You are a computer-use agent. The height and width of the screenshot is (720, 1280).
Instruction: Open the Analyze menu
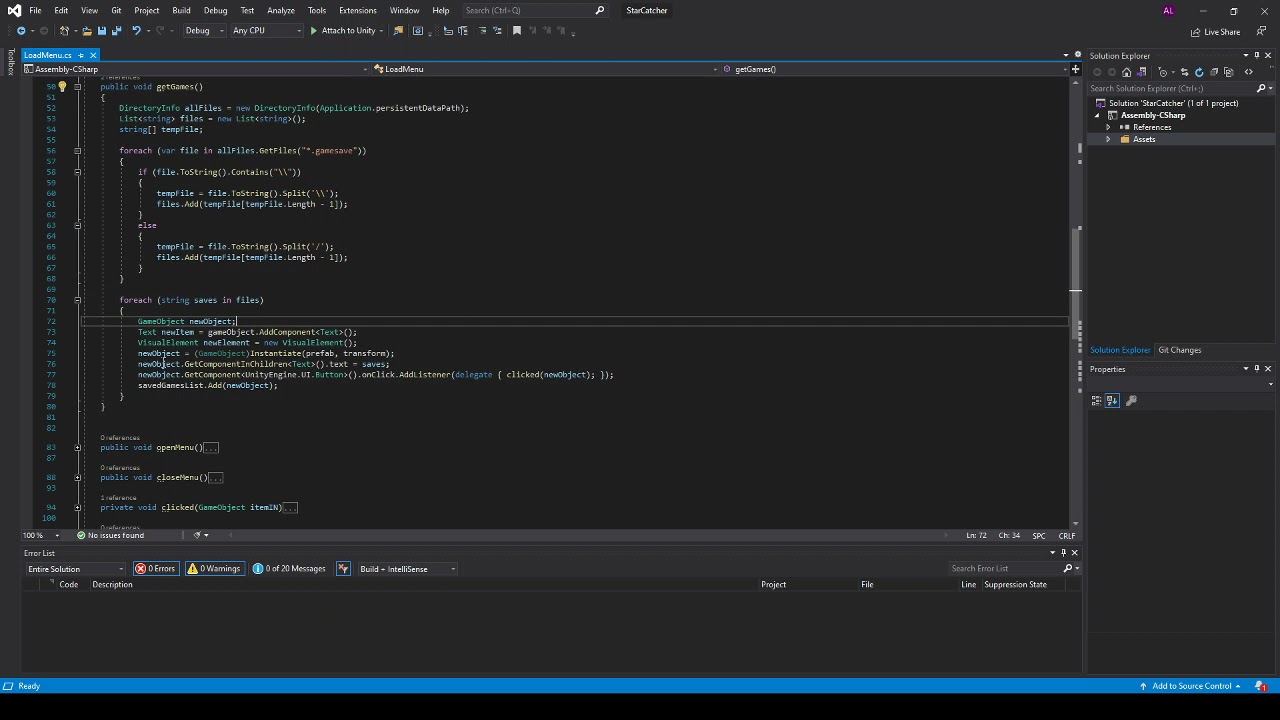281,11
